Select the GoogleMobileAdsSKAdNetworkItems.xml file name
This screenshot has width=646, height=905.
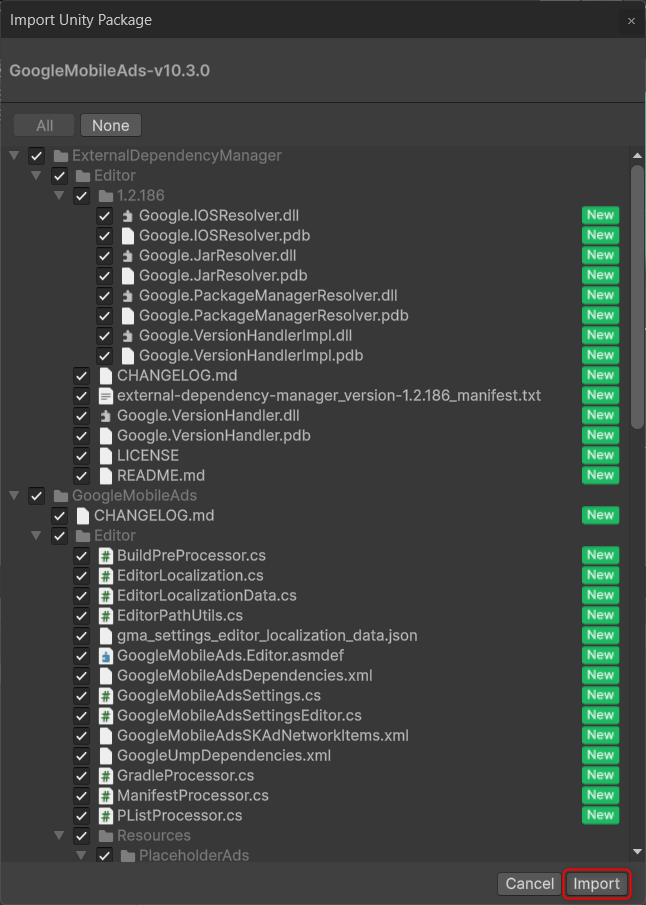click(263, 736)
